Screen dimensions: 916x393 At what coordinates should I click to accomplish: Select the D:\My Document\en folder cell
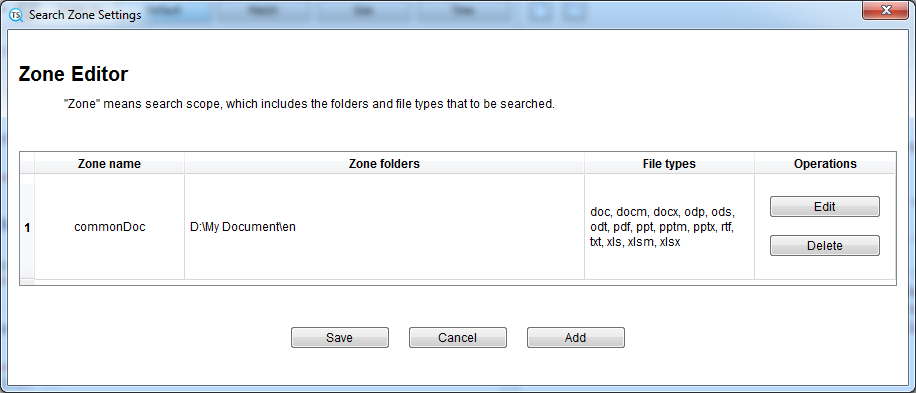point(384,227)
